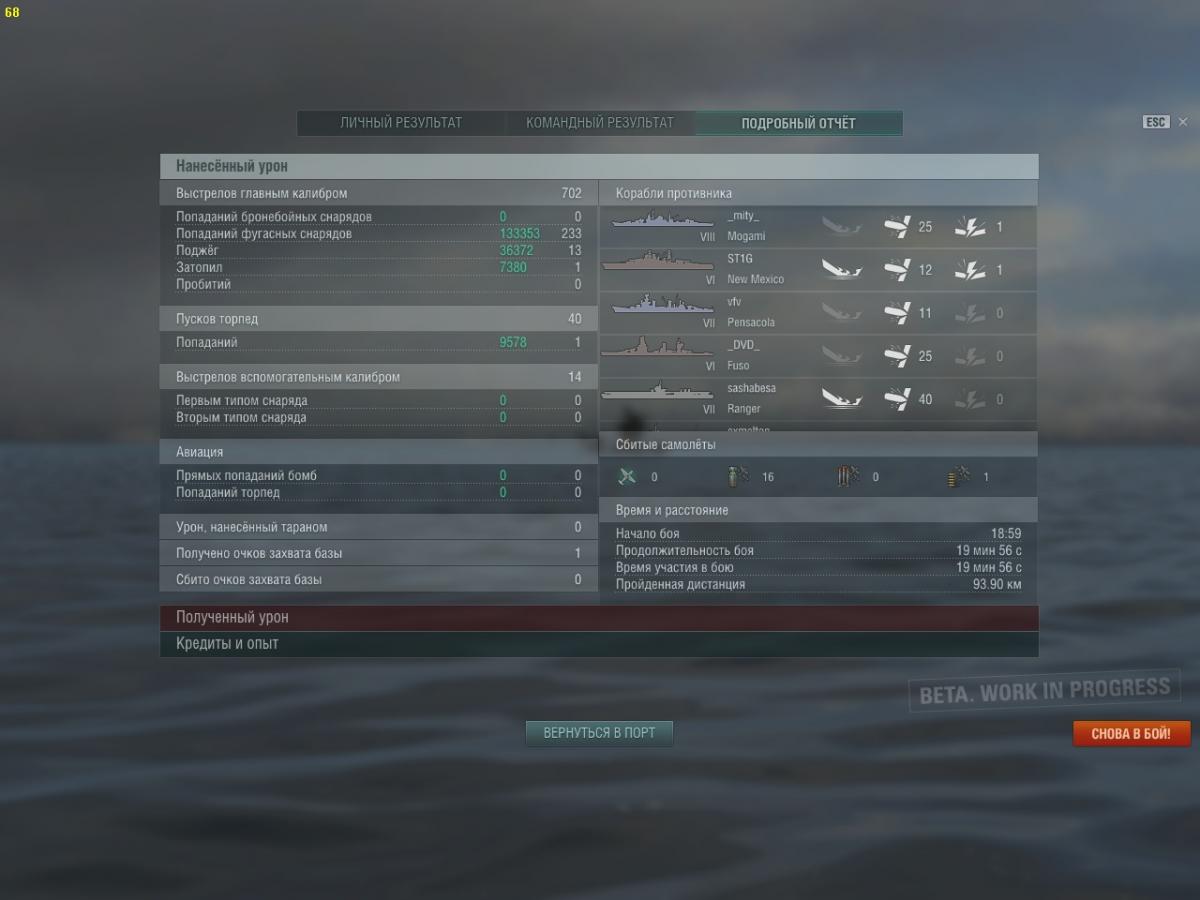Image resolution: width=1200 pixels, height=900 pixels.
Task: Click fire icon in Mogami row
Action: [x=969, y=227]
